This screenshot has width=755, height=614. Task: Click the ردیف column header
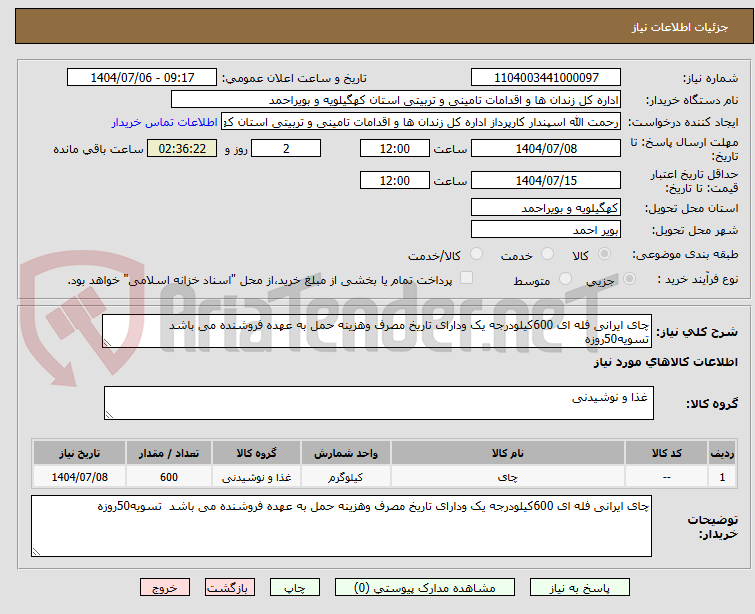click(722, 453)
